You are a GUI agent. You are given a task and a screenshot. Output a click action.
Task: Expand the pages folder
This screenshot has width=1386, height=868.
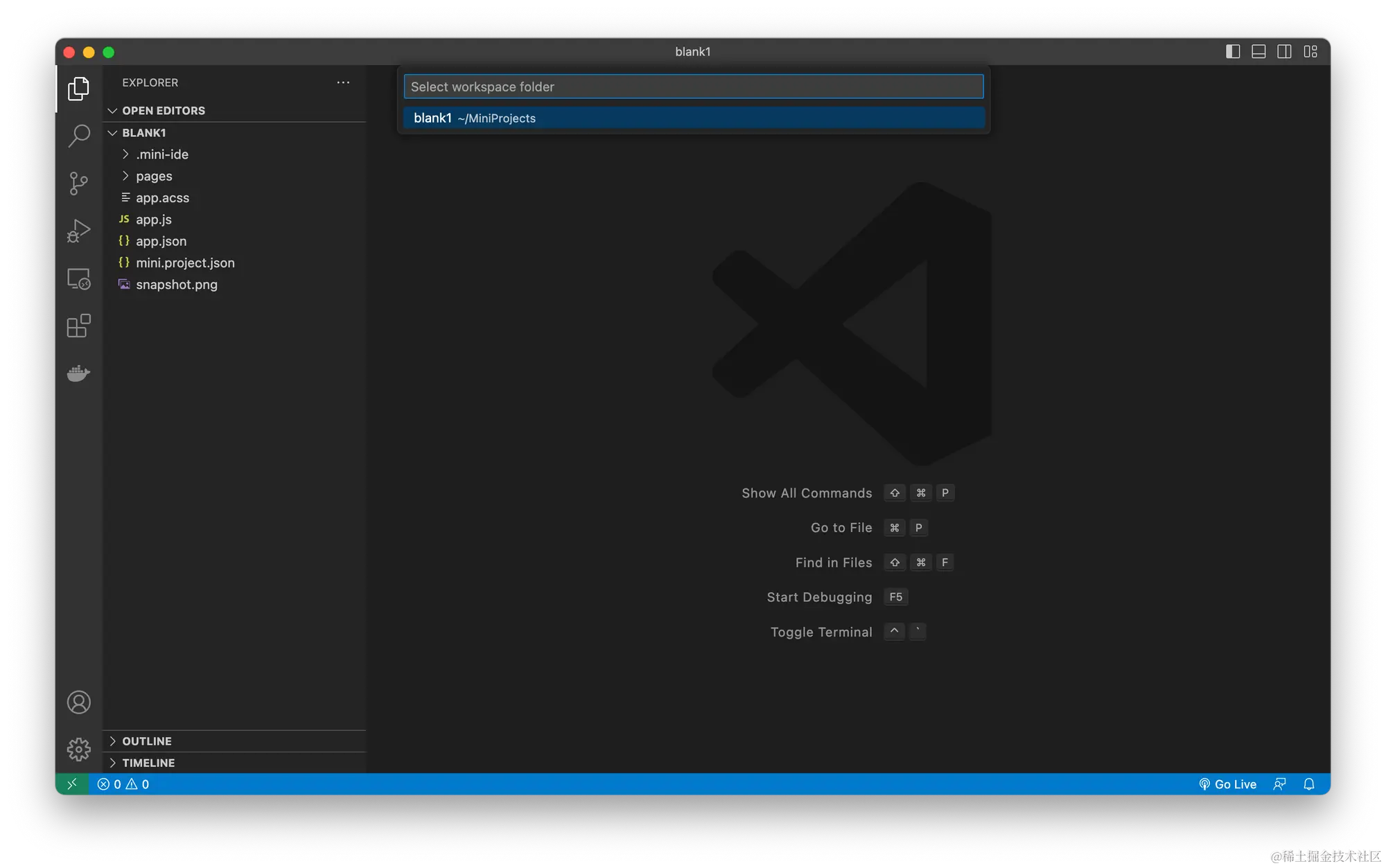(x=154, y=176)
